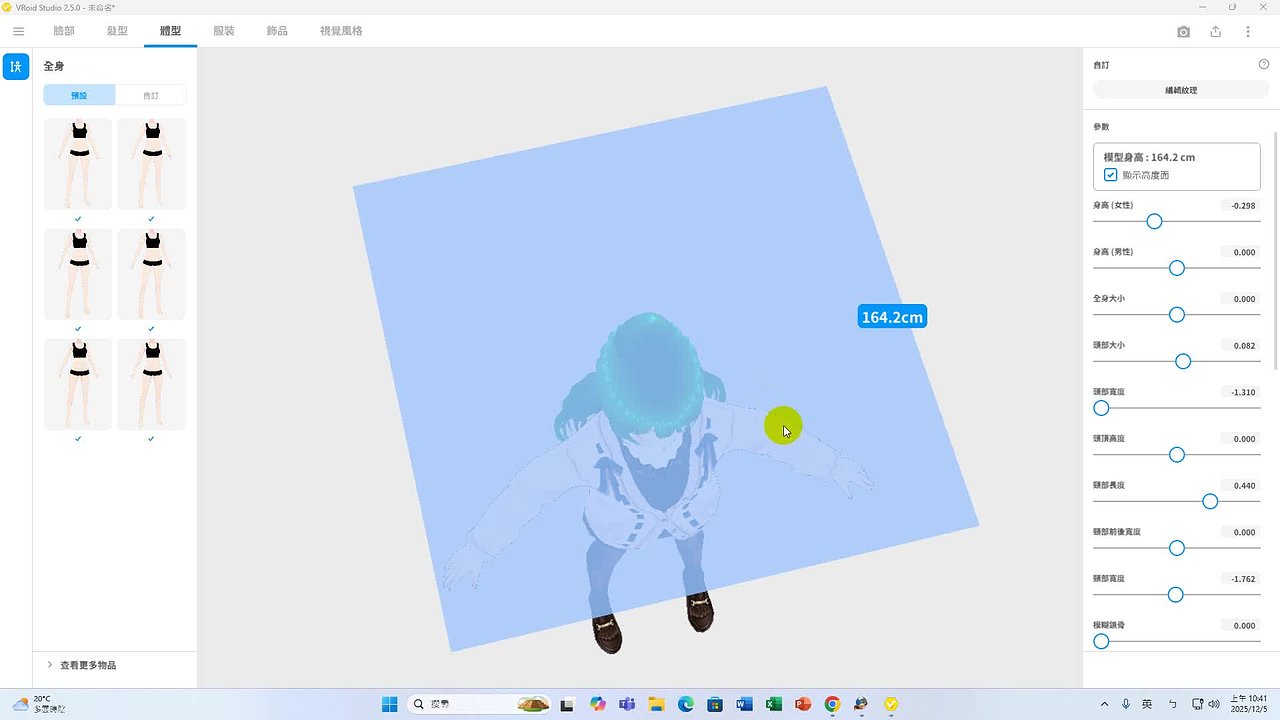The height and width of the screenshot is (720, 1280).
Task: Open the three-dot more options menu
Action: pos(1247,31)
